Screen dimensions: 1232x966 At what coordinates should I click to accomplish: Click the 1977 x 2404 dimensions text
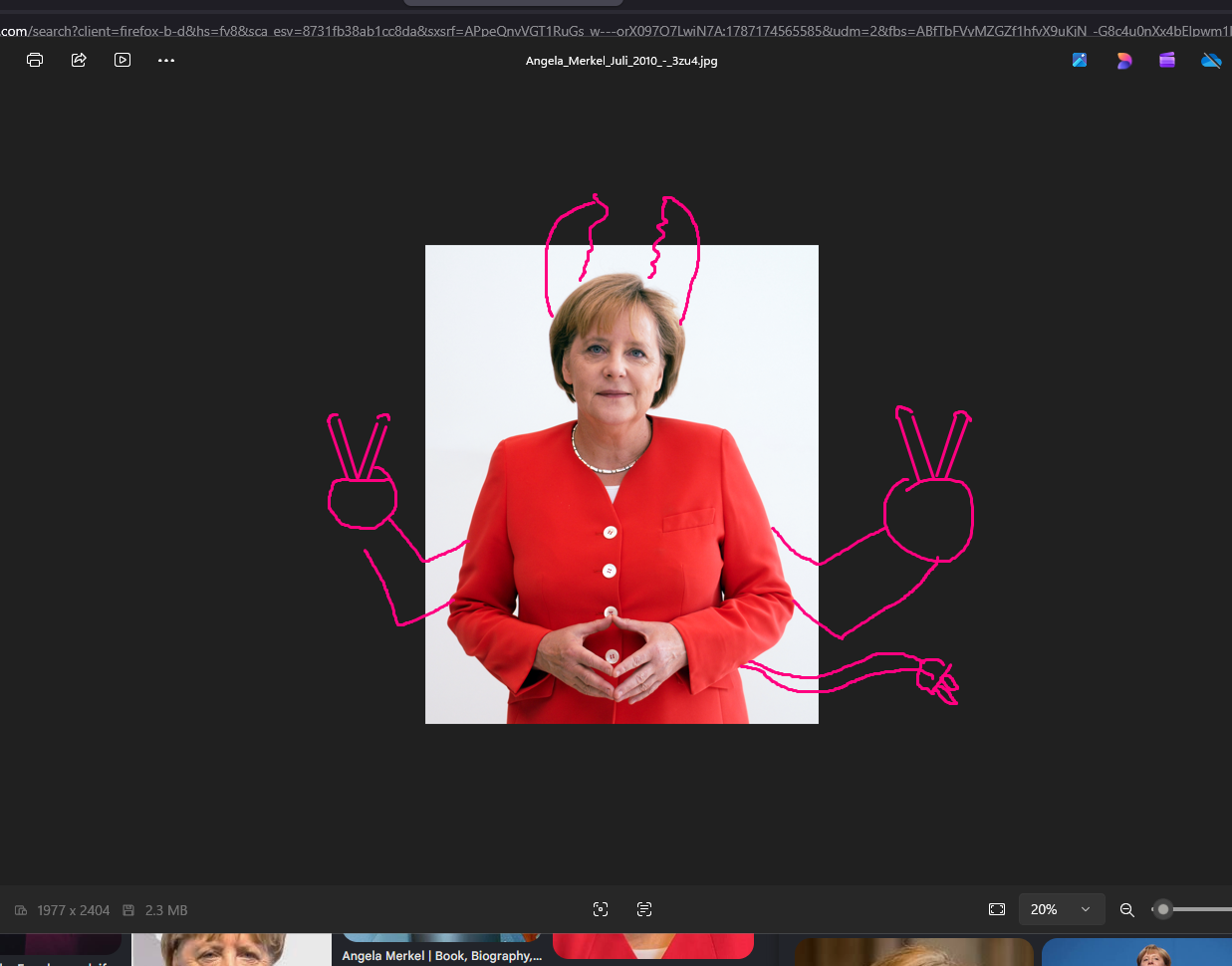tap(74, 910)
